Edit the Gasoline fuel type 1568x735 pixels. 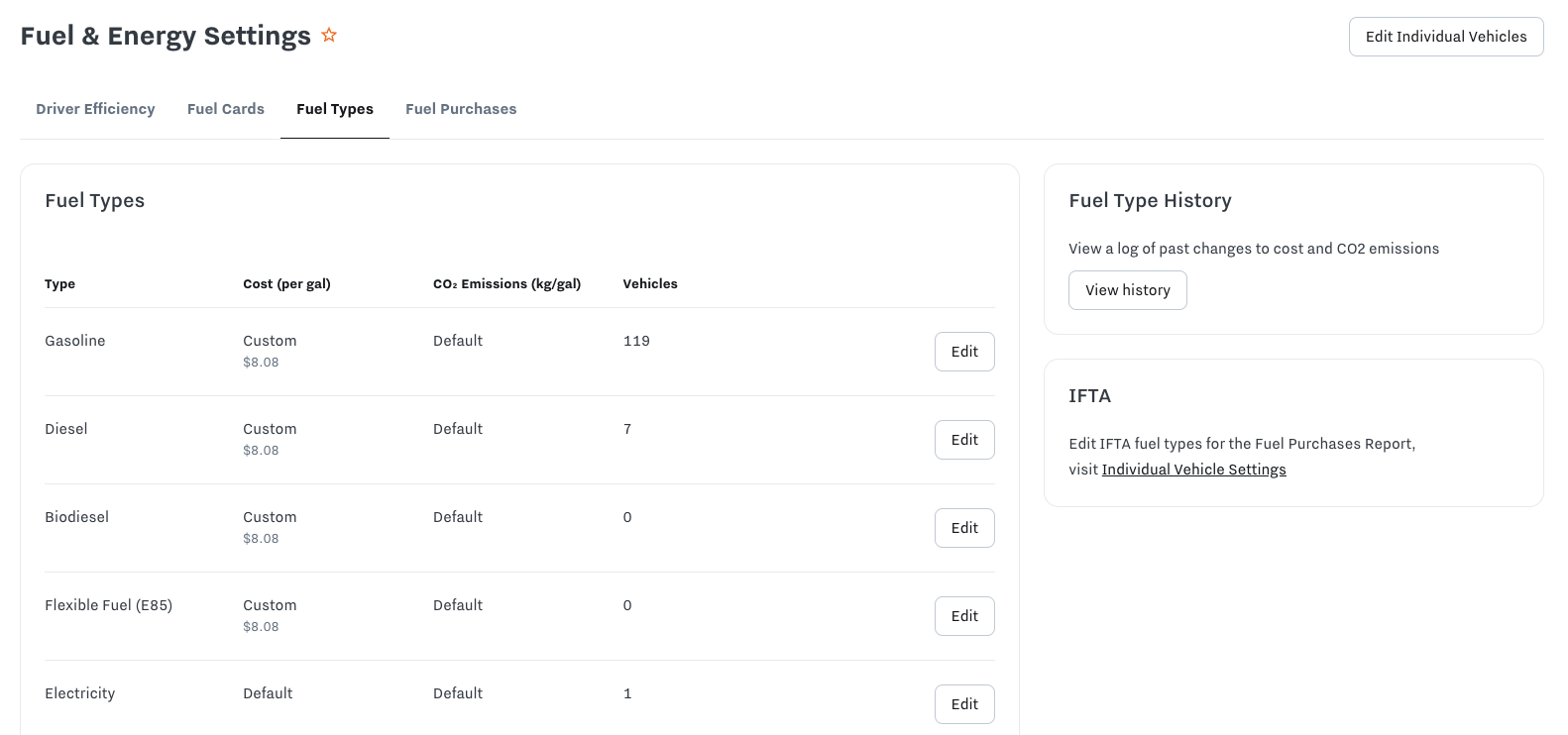[x=963, y=352]
